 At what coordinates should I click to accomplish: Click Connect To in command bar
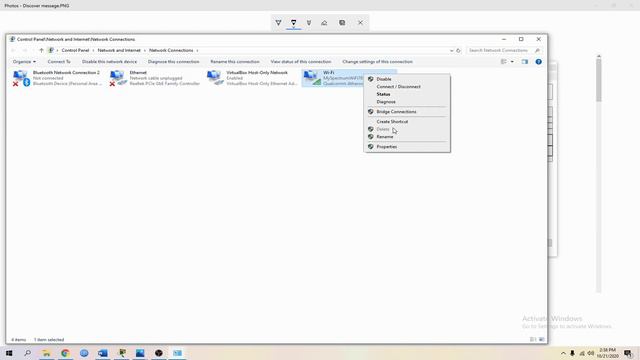click(59, 62)
